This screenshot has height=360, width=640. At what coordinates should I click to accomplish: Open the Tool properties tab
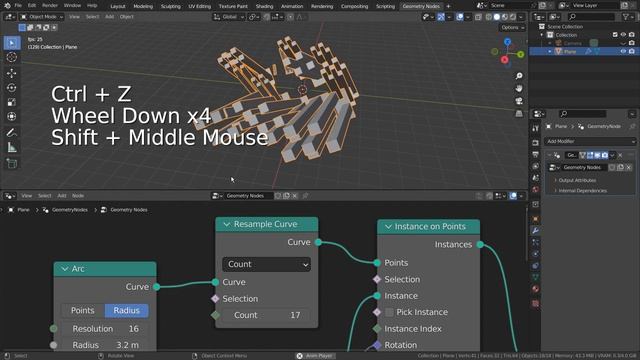pyautogui.click(x=536, y=129)
